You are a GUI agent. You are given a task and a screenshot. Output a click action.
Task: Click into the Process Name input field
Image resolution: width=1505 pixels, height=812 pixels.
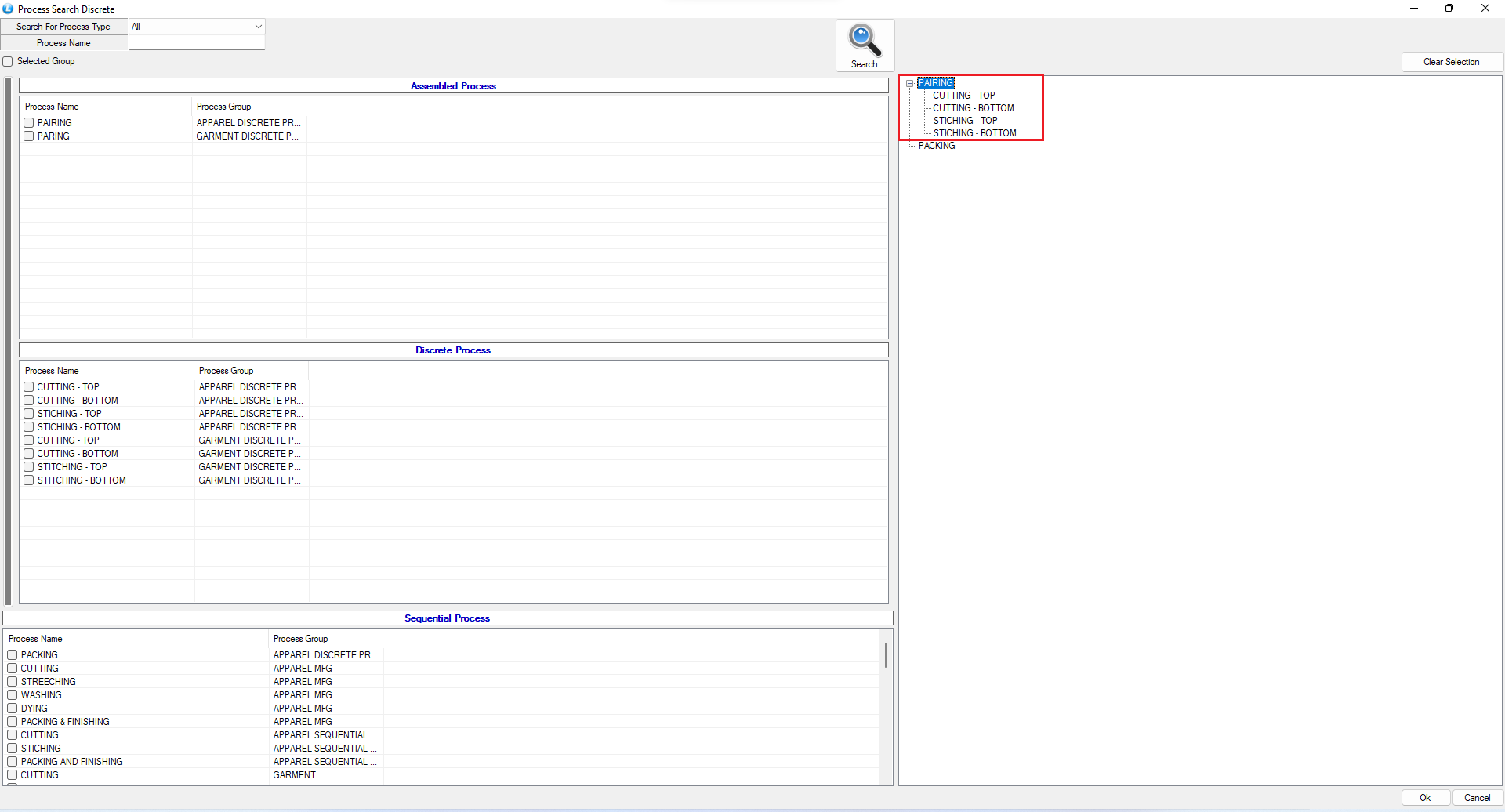(197, 43)
